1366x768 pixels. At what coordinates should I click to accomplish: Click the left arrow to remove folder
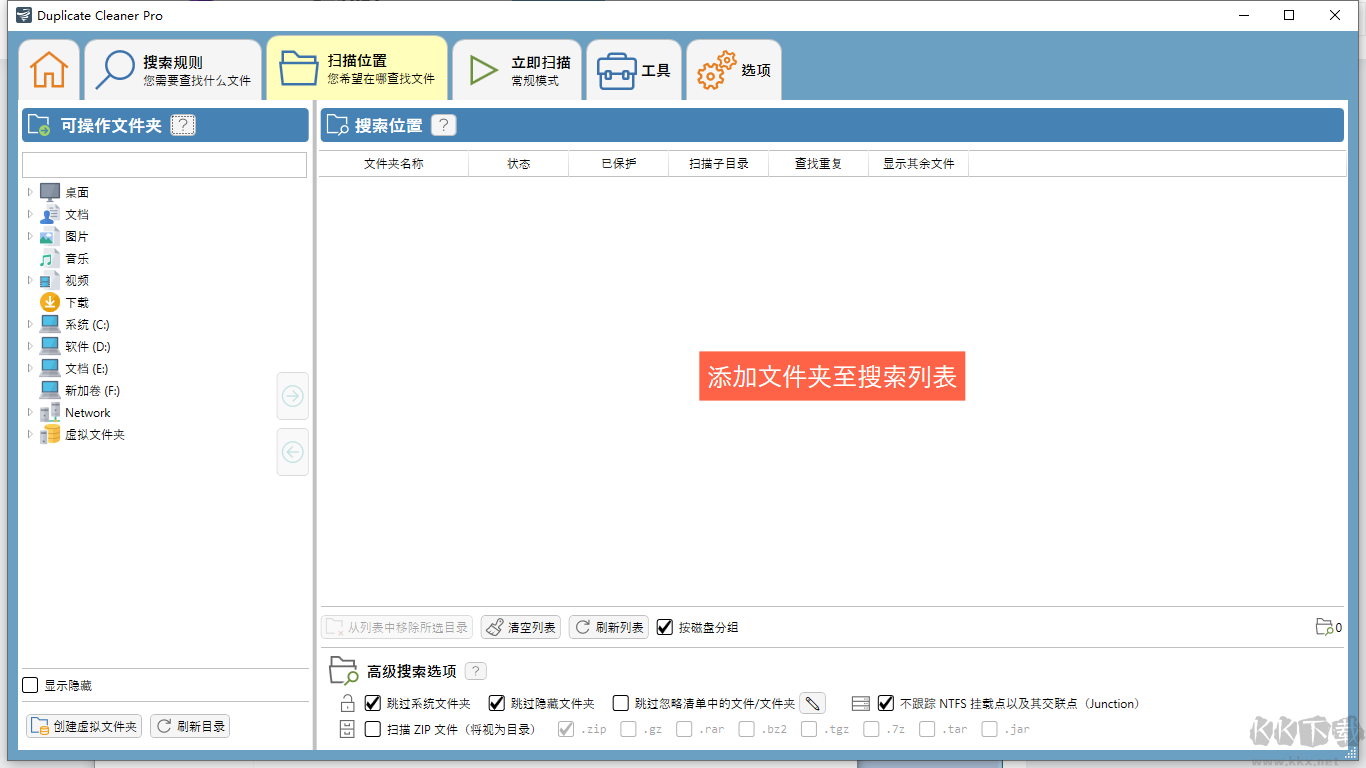click(292, 452)
